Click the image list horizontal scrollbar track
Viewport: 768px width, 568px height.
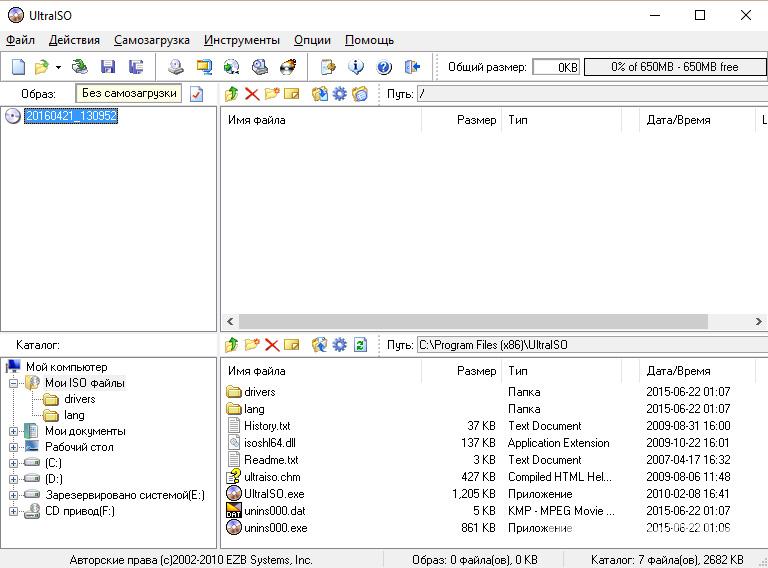coord(473,322)
